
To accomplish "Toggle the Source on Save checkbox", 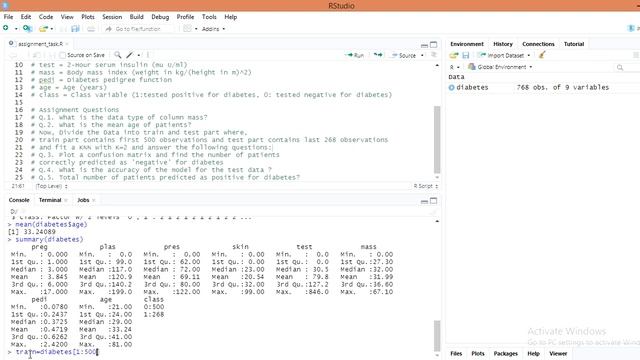I will [62, 55].
